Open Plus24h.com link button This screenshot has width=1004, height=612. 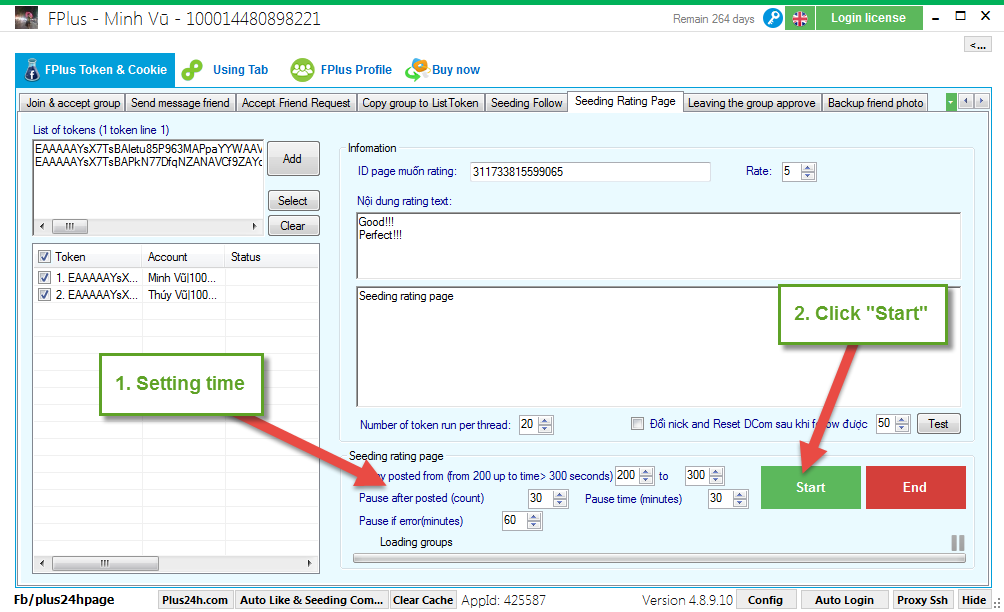(195, 600)
